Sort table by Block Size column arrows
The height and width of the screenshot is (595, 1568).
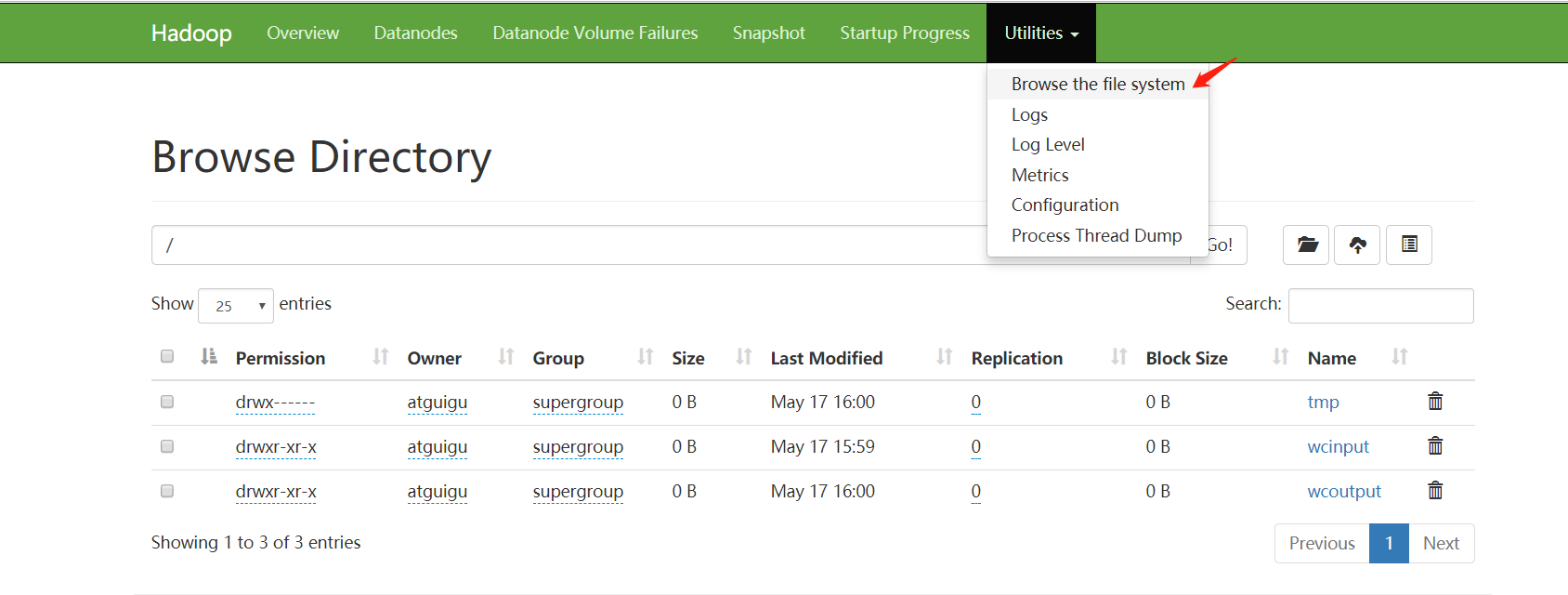click(x=1280, y=357)
